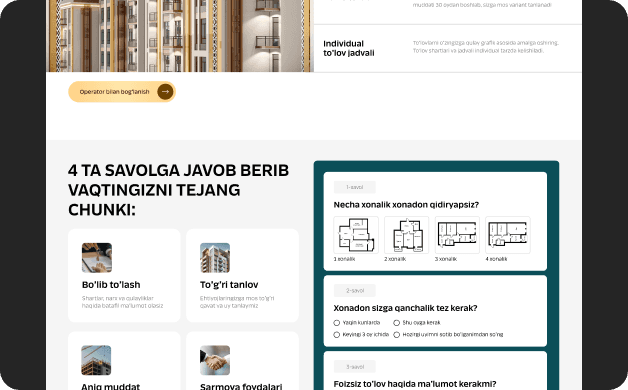Click the 1-savol tag
628x390 pixels.
[x=355, y=187]
